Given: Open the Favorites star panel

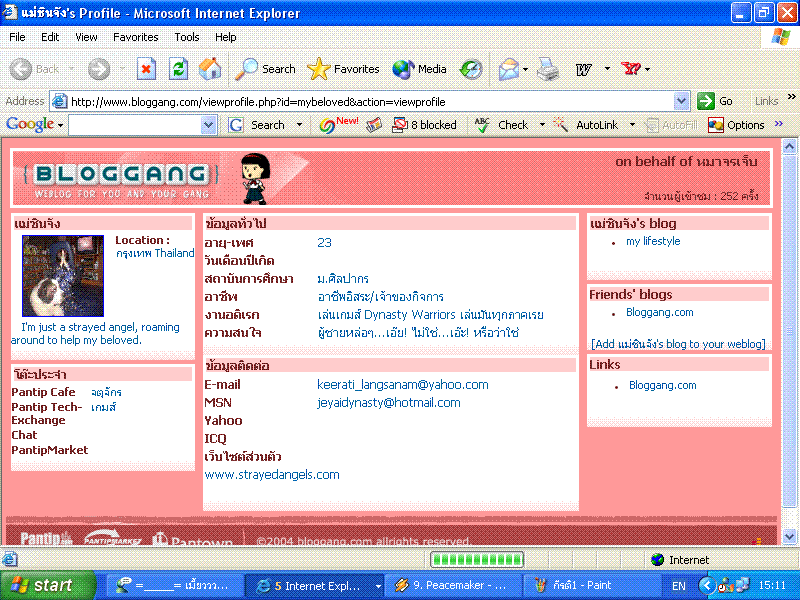Looking at the screenshot, I should (x=318, y=69).
